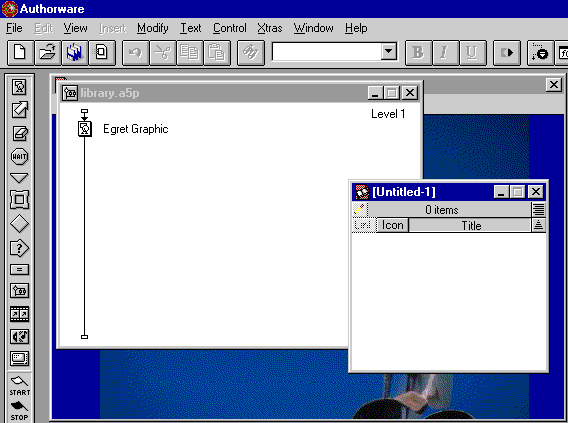Select the Egret Graphic icon on the flowline
Viewport: 568px width, 423px height.
pyautogui.click(x=85, y=129)
